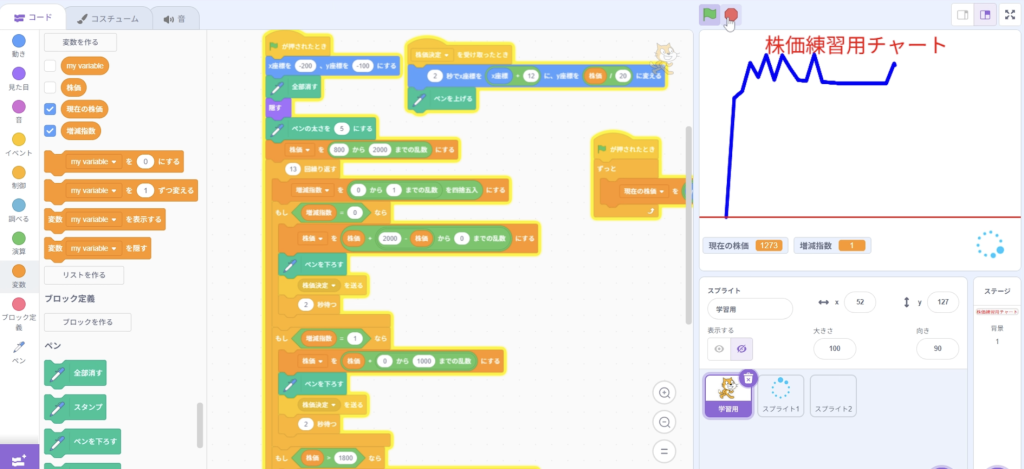
Task: Switch to large stage layout
Action: (985, 14)
